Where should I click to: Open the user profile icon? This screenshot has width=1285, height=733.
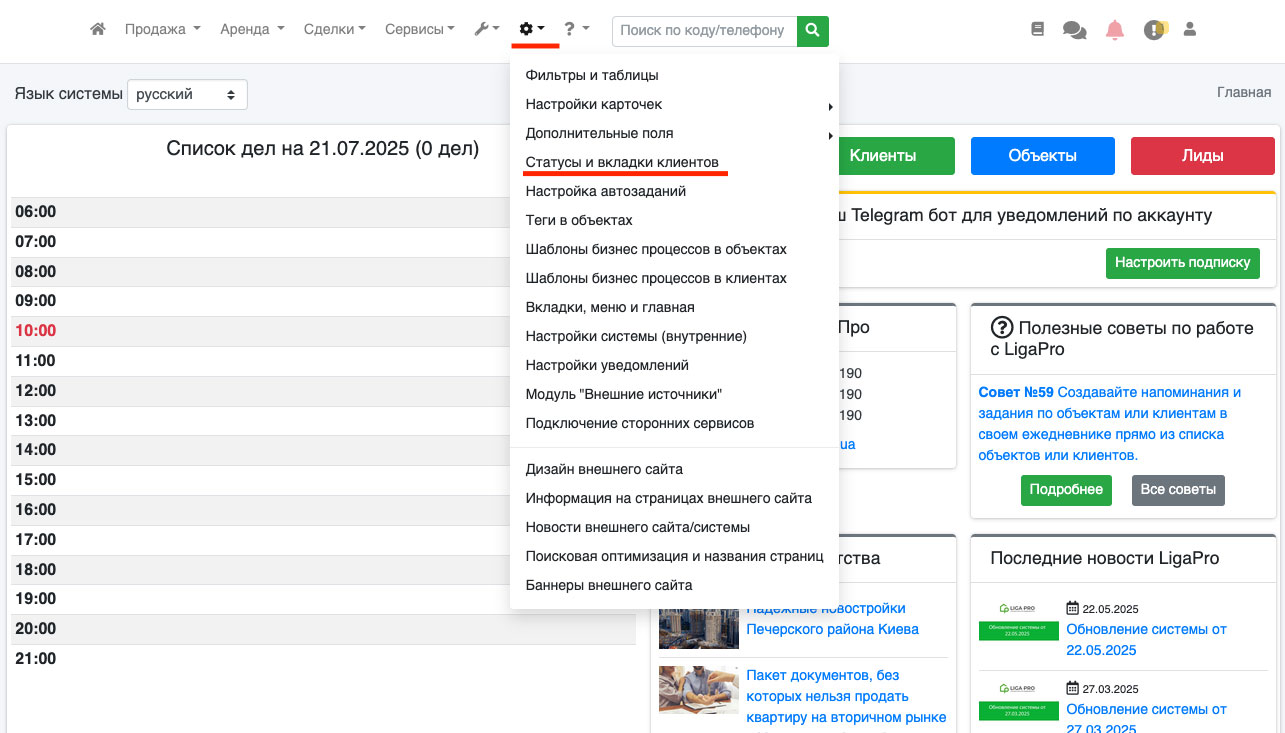tap(1190, 30)
